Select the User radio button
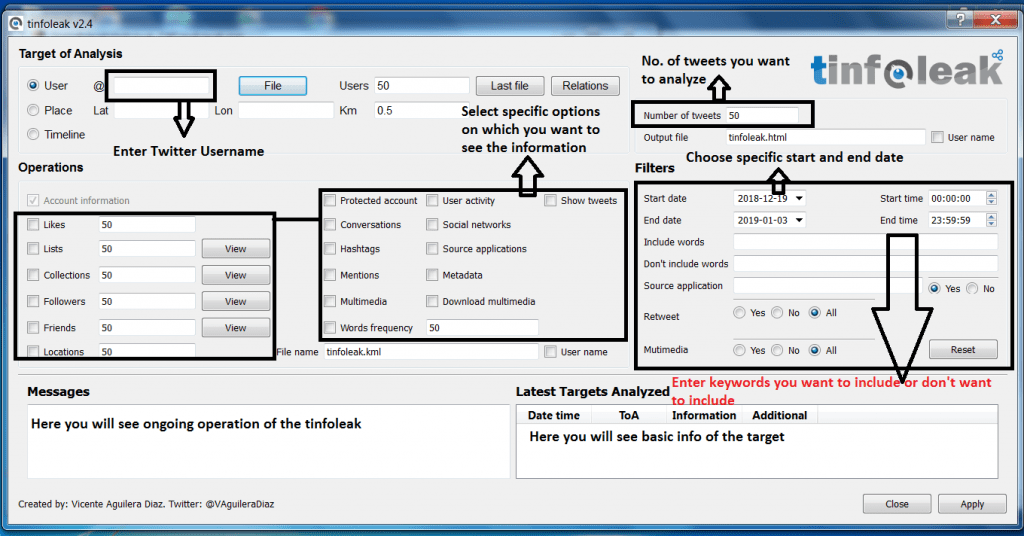Image resolution: width=1024 pixels, height=536 pixels. [x=33, y=86]
